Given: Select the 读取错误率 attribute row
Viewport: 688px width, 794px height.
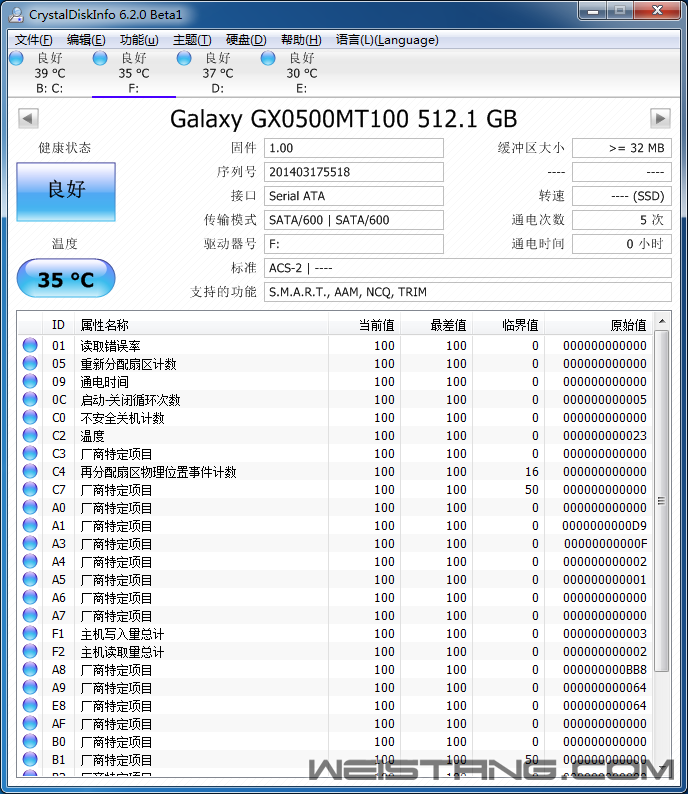Looking at the screenshot, I should click(335, 346).
